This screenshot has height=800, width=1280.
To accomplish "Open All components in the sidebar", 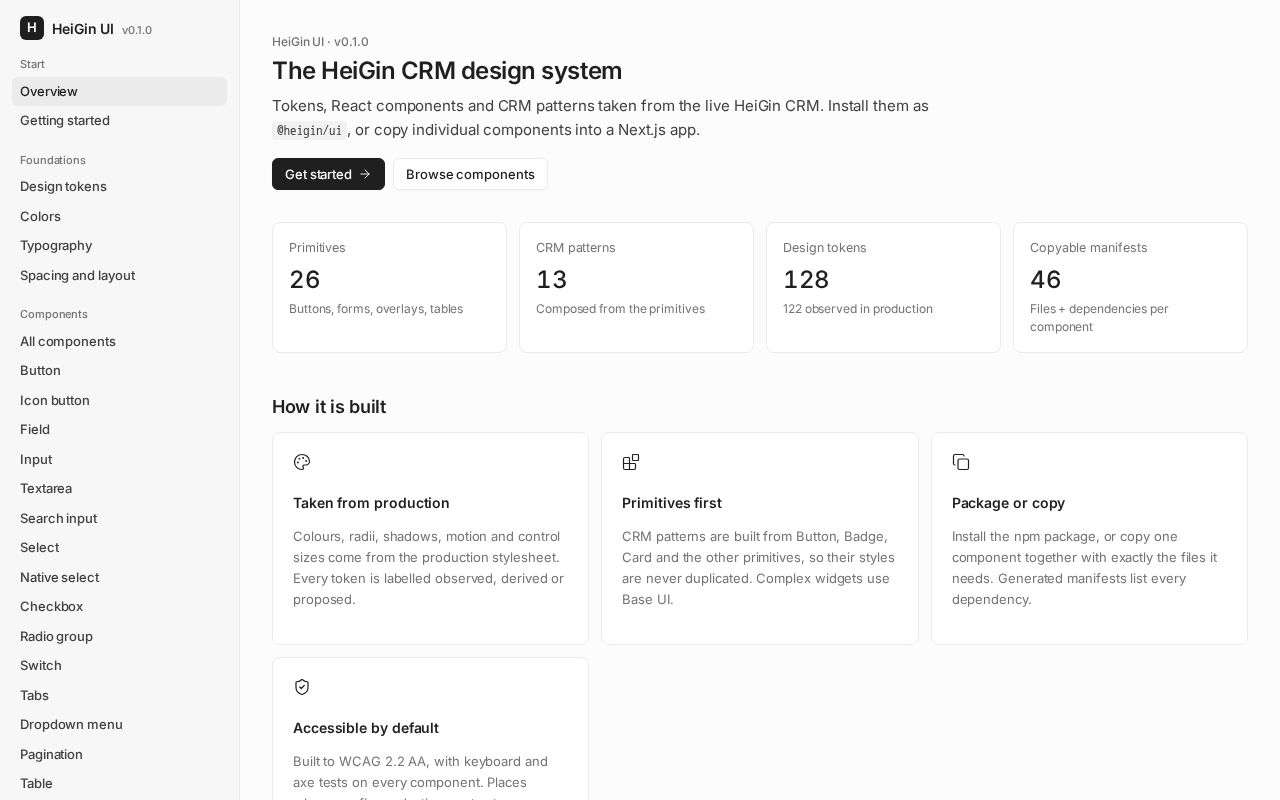I will 119,341.
